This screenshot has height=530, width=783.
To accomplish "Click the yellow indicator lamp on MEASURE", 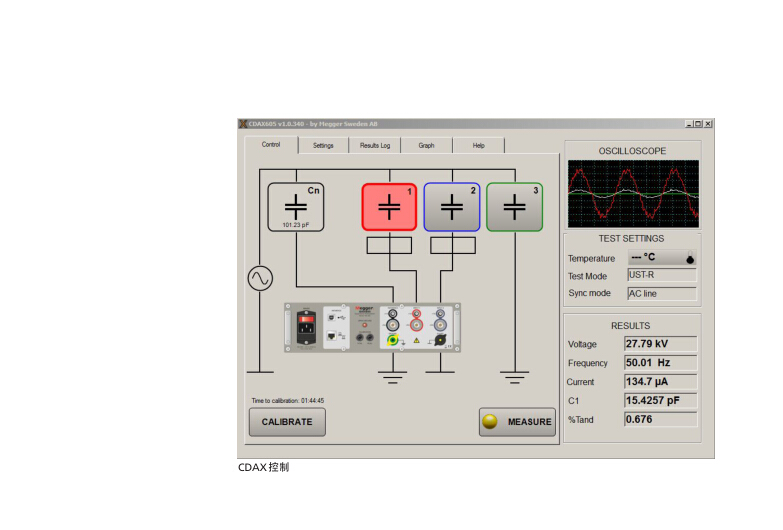I will [x=490, y=422].
